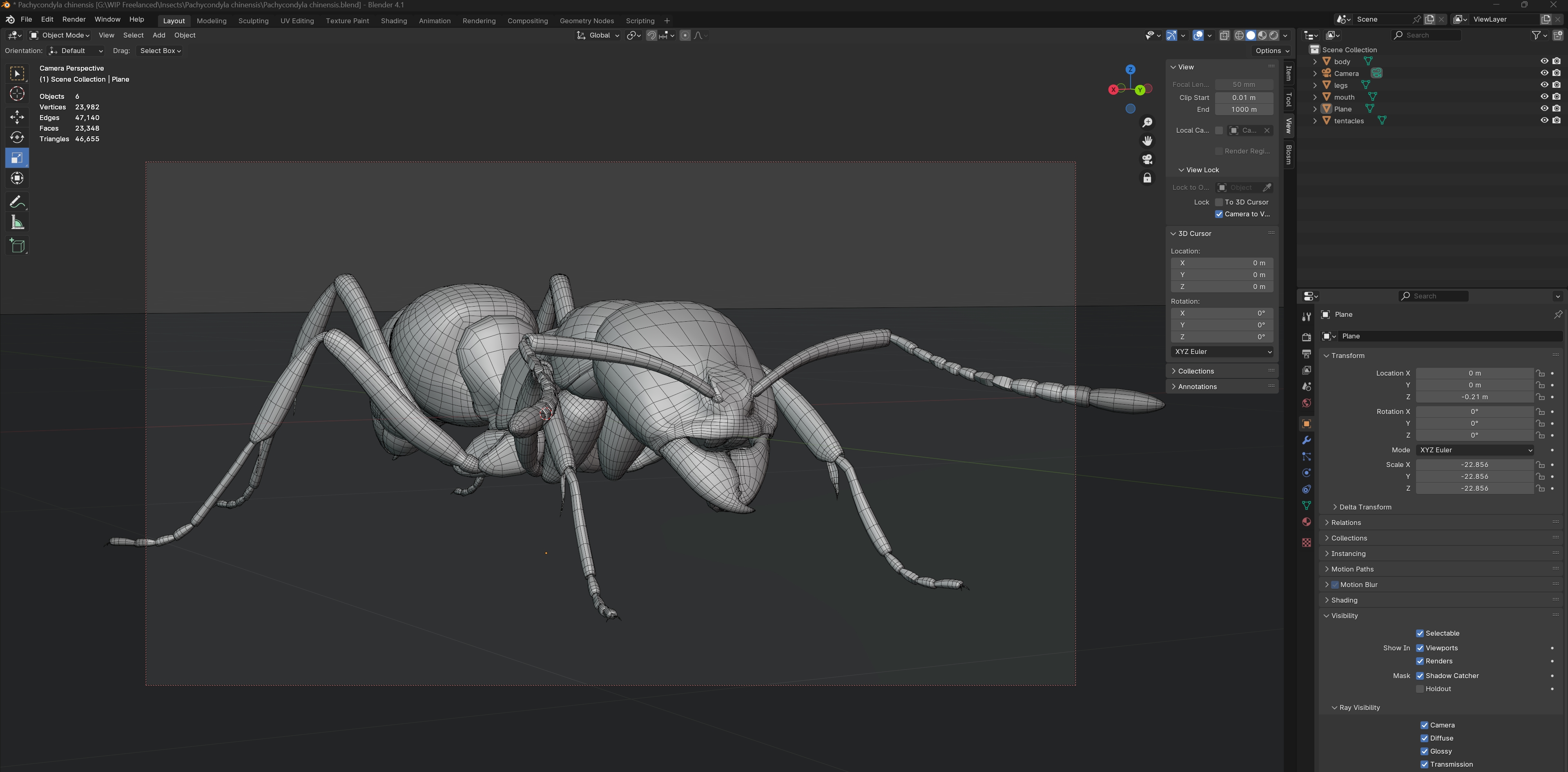Open the Render menu
This screenshot has height=772, width=1568.
click(74, 20)
